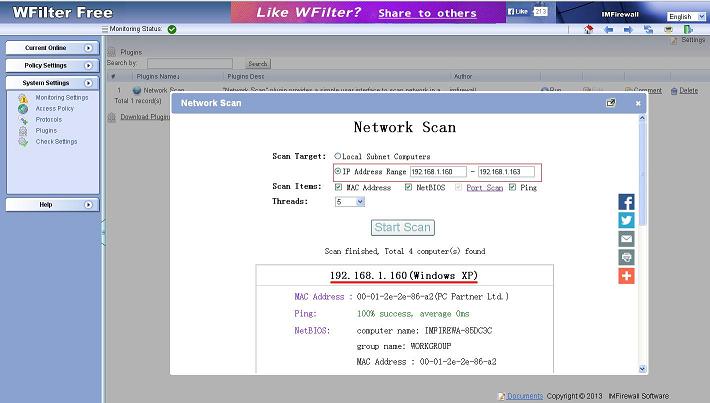Click dialog scrollbar down arrow
This screenshot has height=403, width=710.
tap(642, 369)
